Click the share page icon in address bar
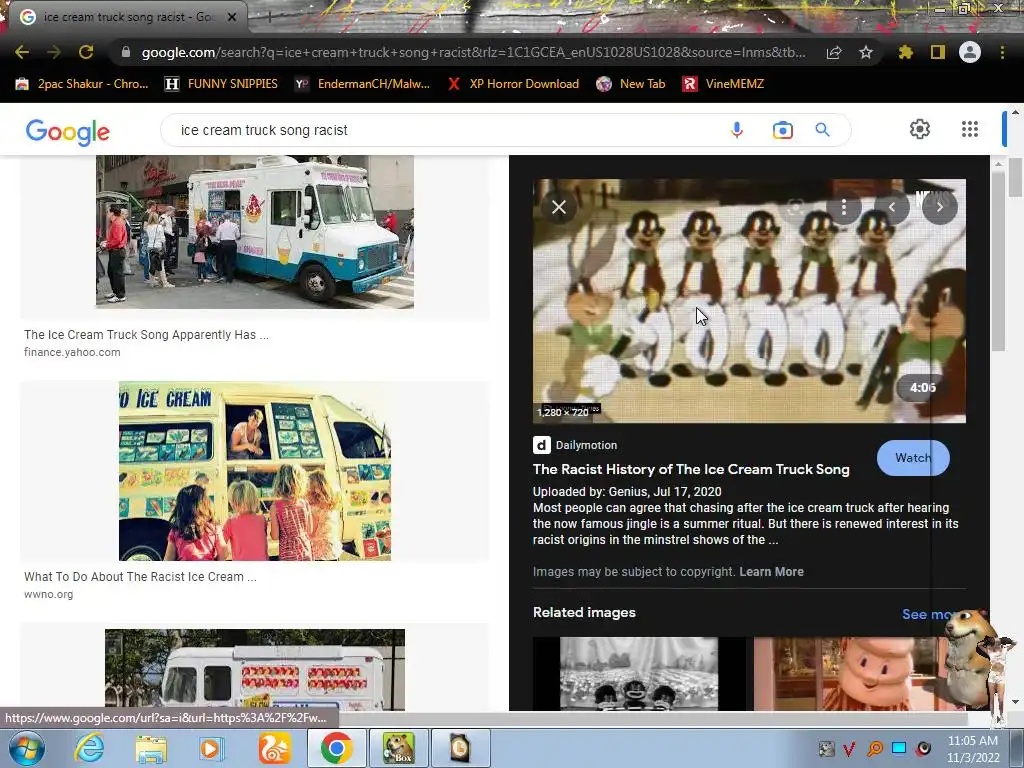This screenshot has width=1024, height=768. coord(834,52)
